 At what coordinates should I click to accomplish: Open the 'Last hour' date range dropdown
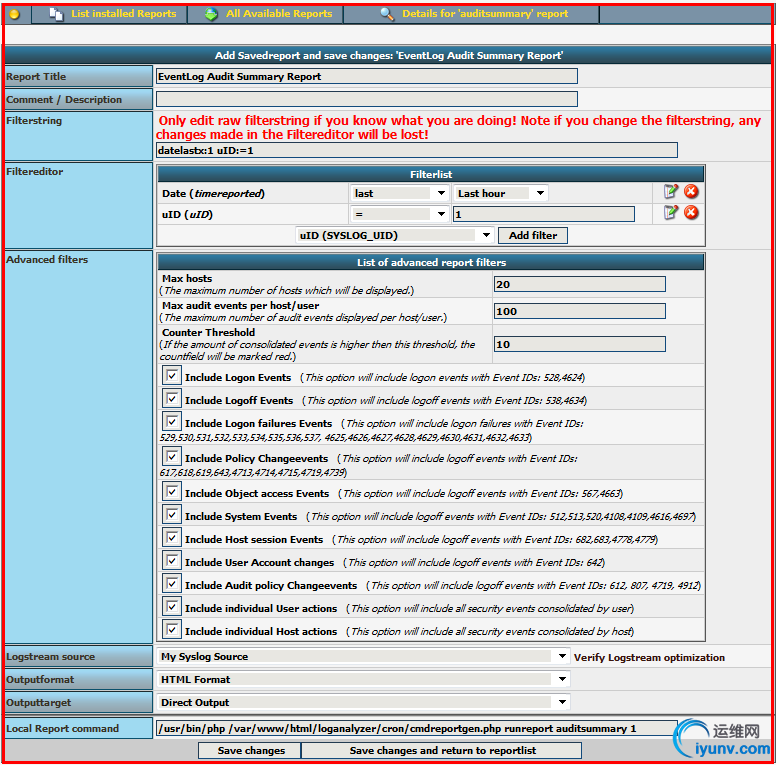501,193
